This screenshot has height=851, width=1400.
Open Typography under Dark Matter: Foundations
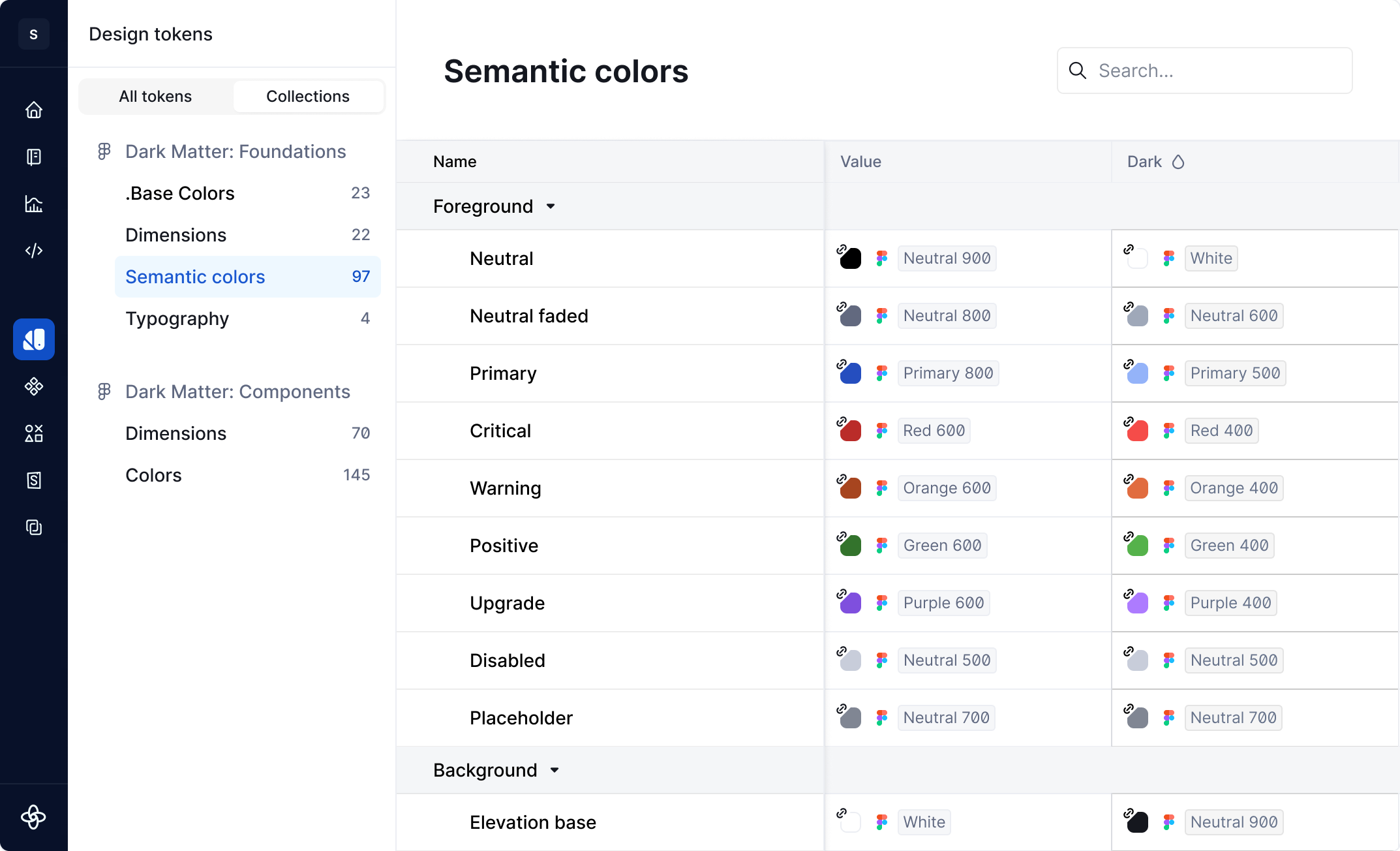pos(177,318)
